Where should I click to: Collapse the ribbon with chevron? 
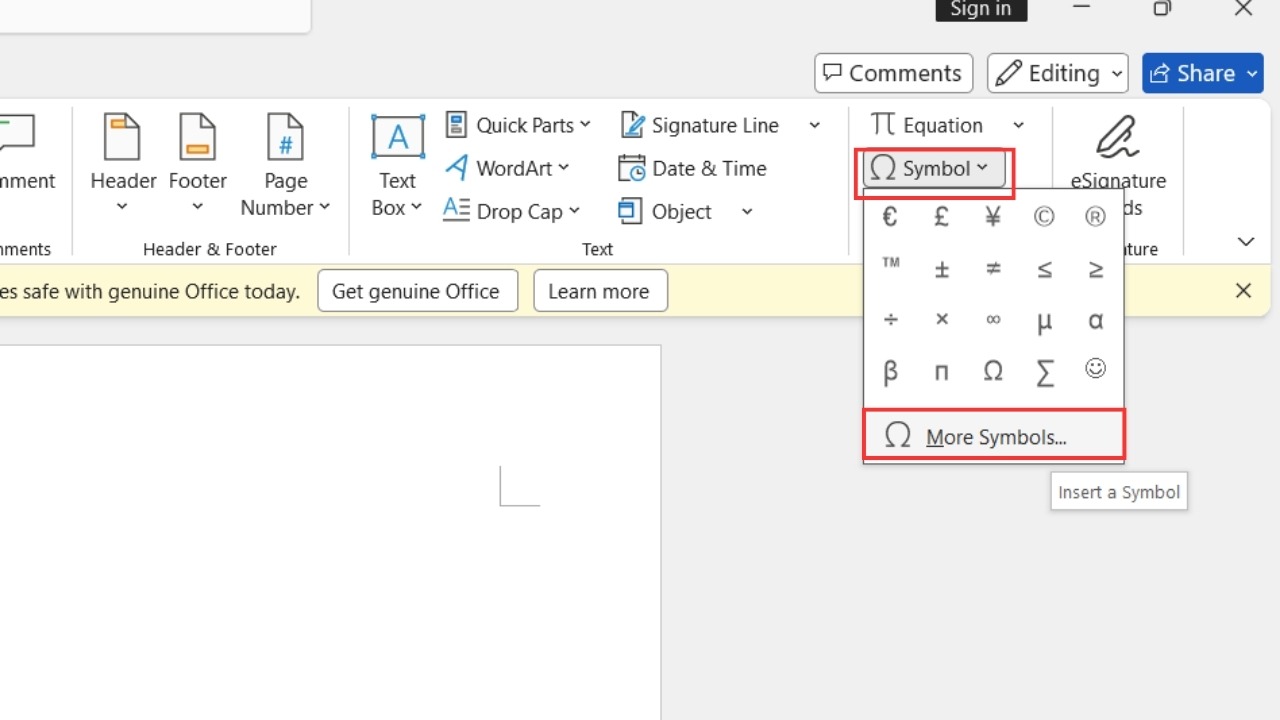tap(1245, 241)
